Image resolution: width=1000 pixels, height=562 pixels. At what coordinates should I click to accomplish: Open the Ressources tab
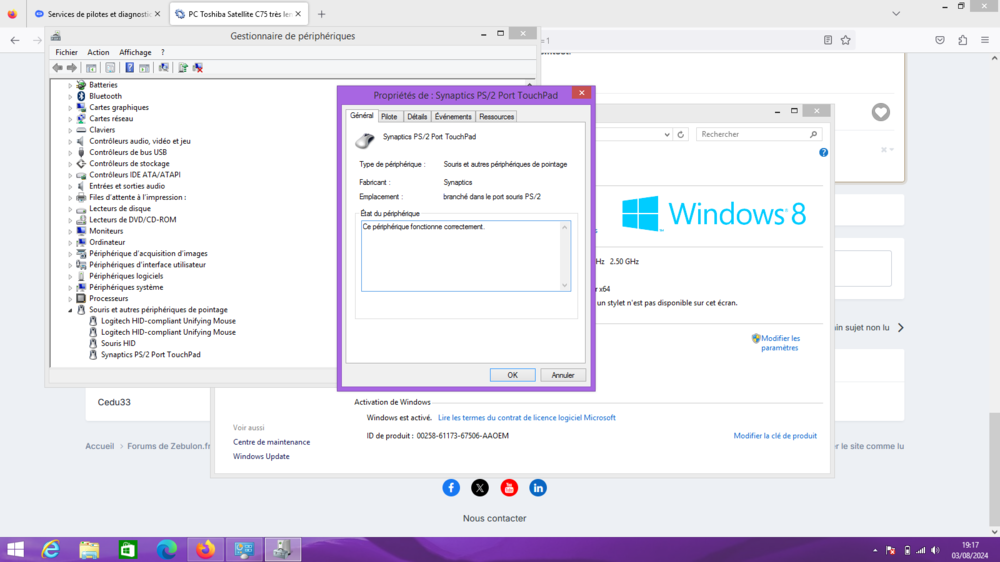(496, 116)
